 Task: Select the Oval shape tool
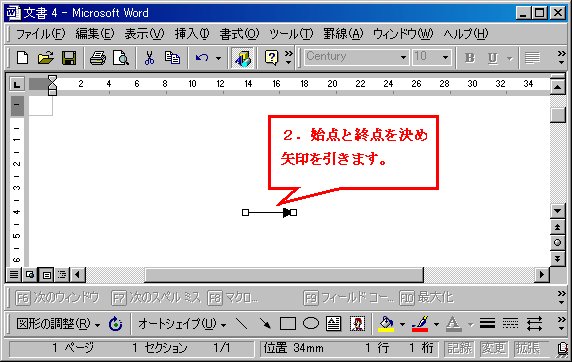click(x=311, y=323)
